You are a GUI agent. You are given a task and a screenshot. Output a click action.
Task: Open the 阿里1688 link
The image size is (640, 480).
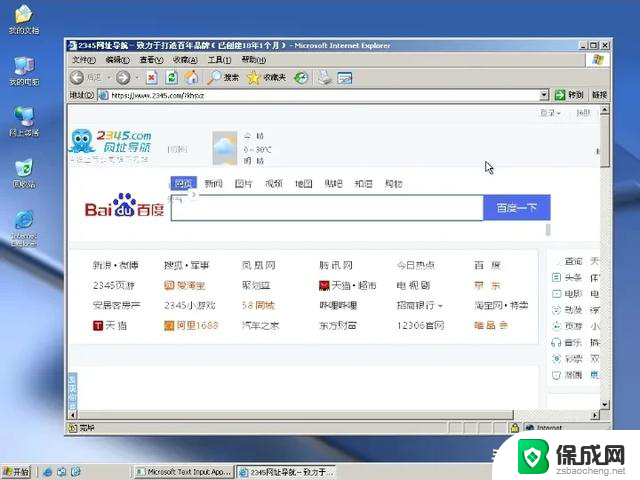tap(191, 326)
